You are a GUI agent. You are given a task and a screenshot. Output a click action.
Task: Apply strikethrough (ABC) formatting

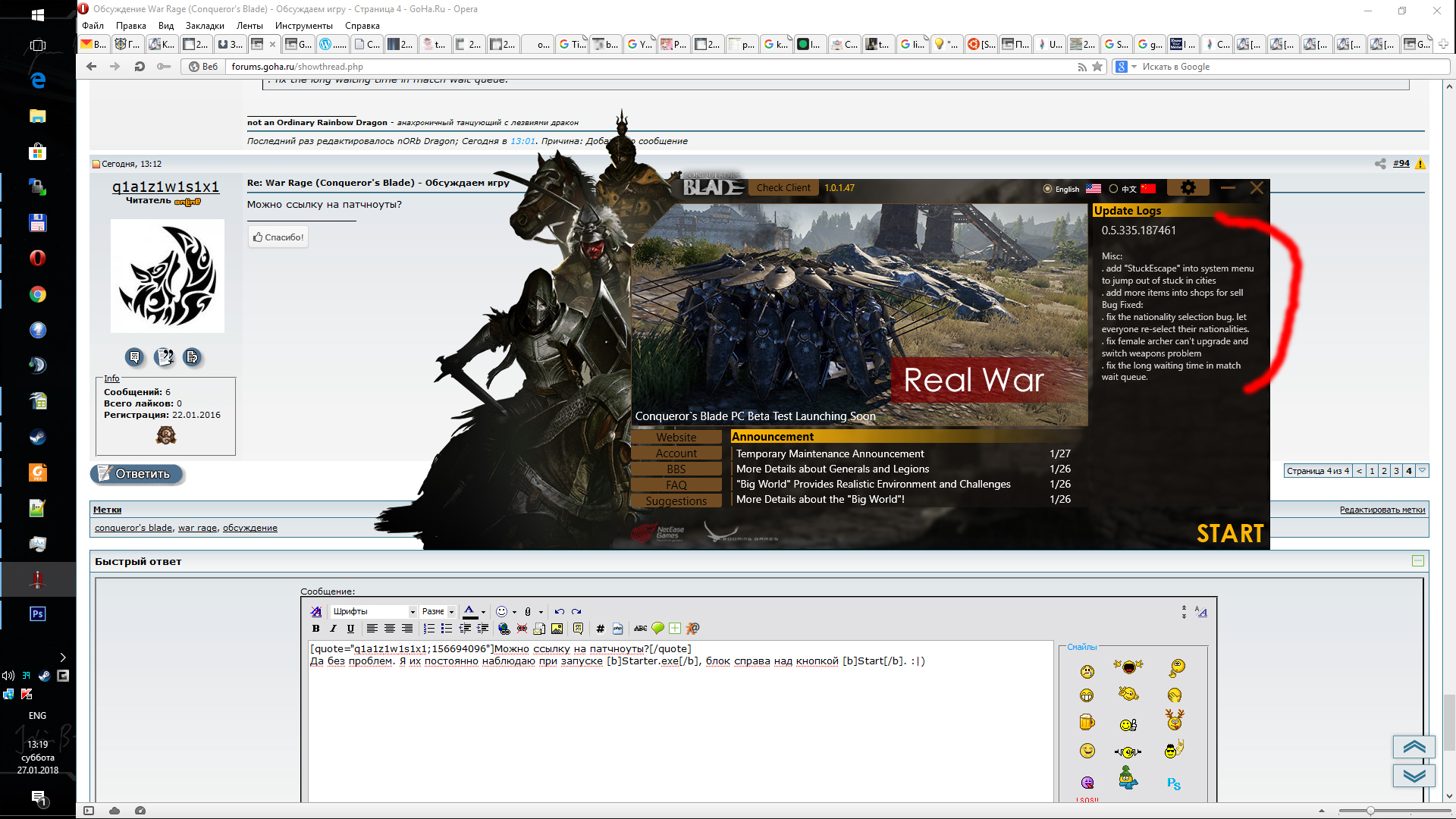640,629
